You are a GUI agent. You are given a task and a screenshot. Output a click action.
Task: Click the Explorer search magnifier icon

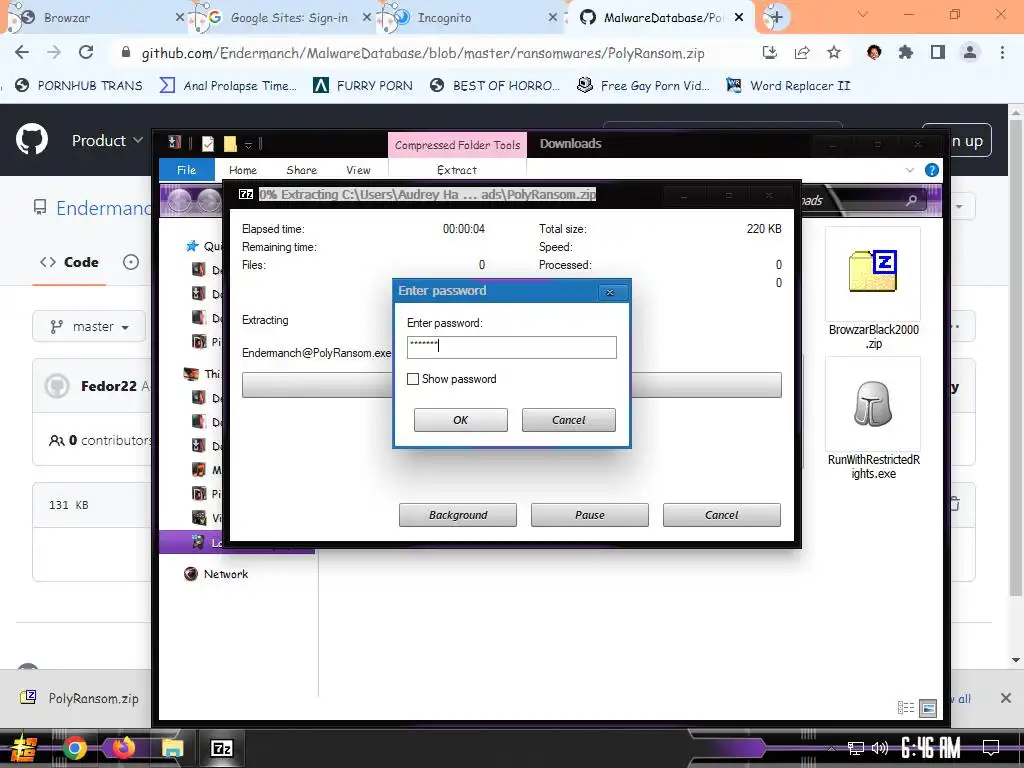911,200
